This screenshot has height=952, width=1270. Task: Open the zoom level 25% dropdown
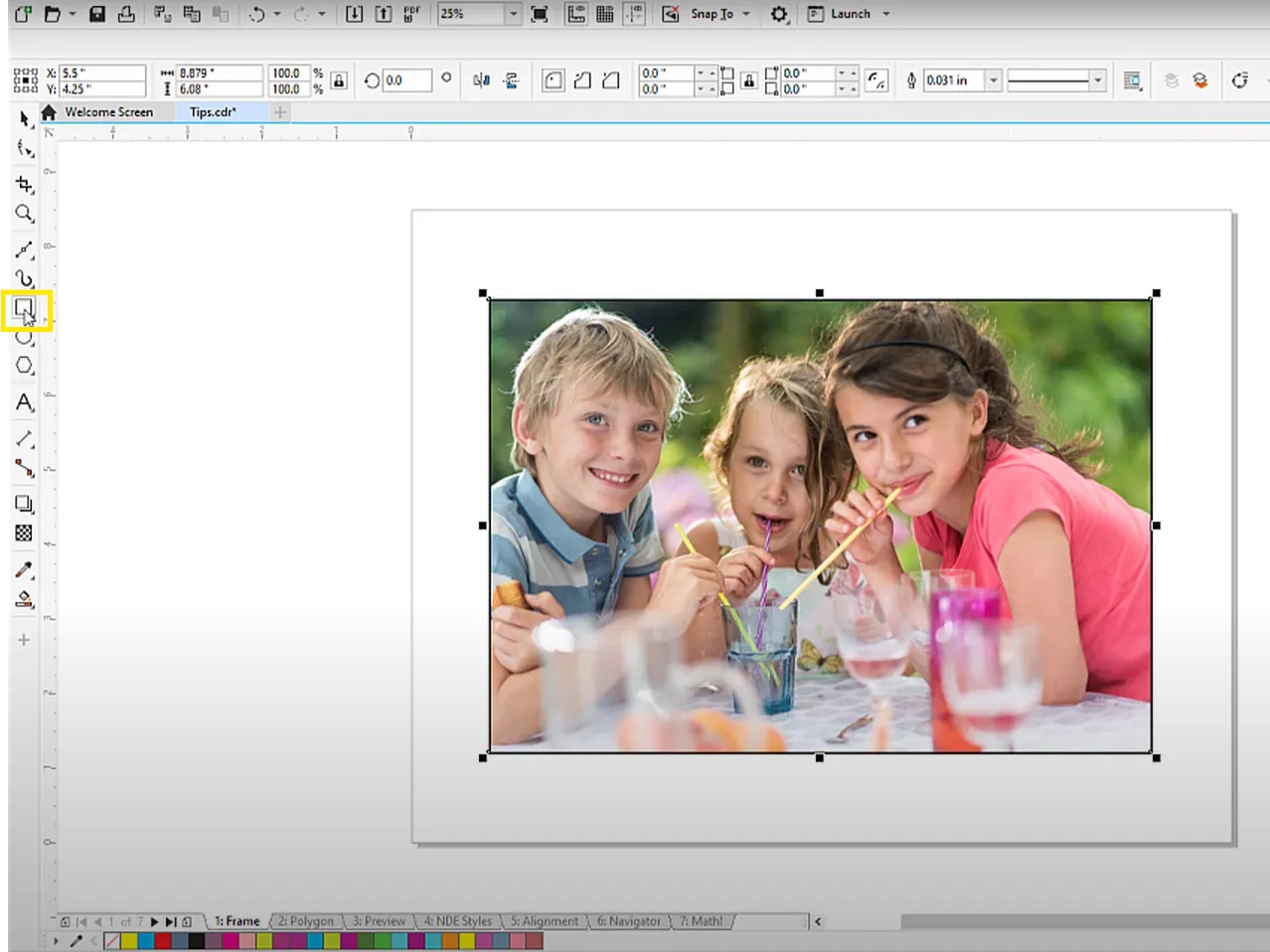514,14
